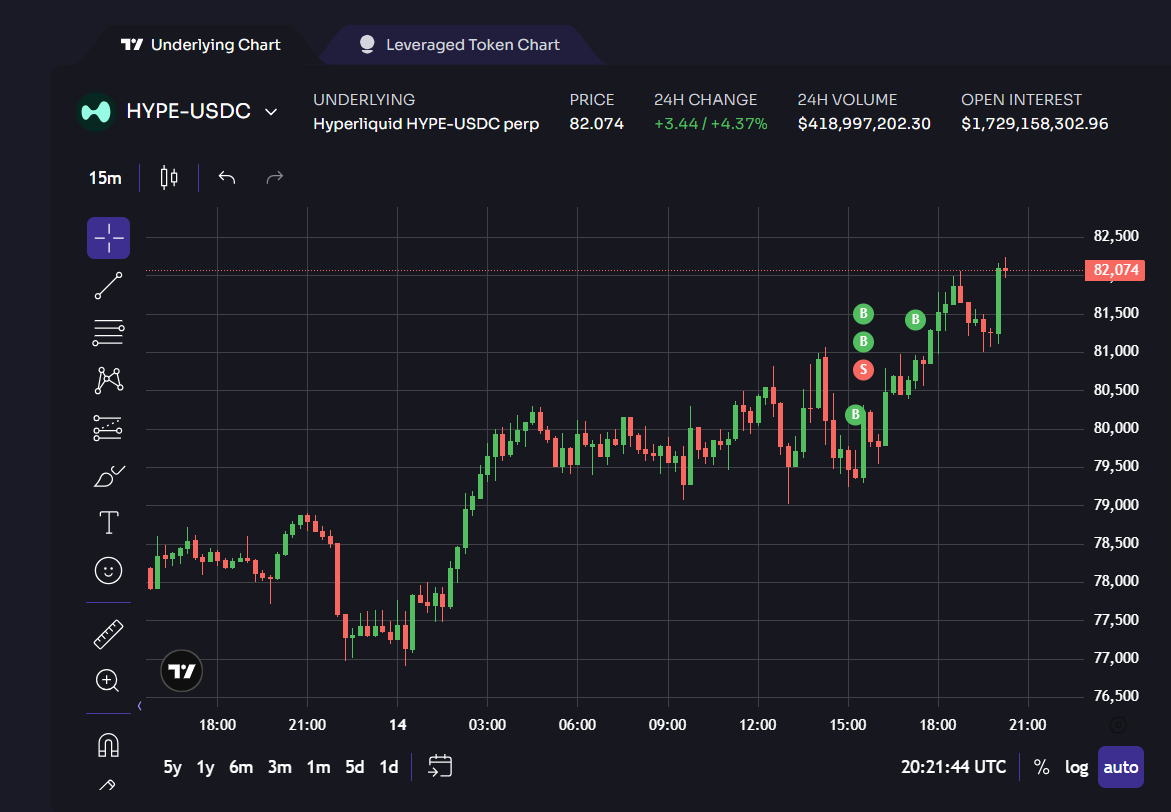Open the Fibonacci retracement tool
The height and width of the screenshot is (812, 1171).
click(108, 332)
